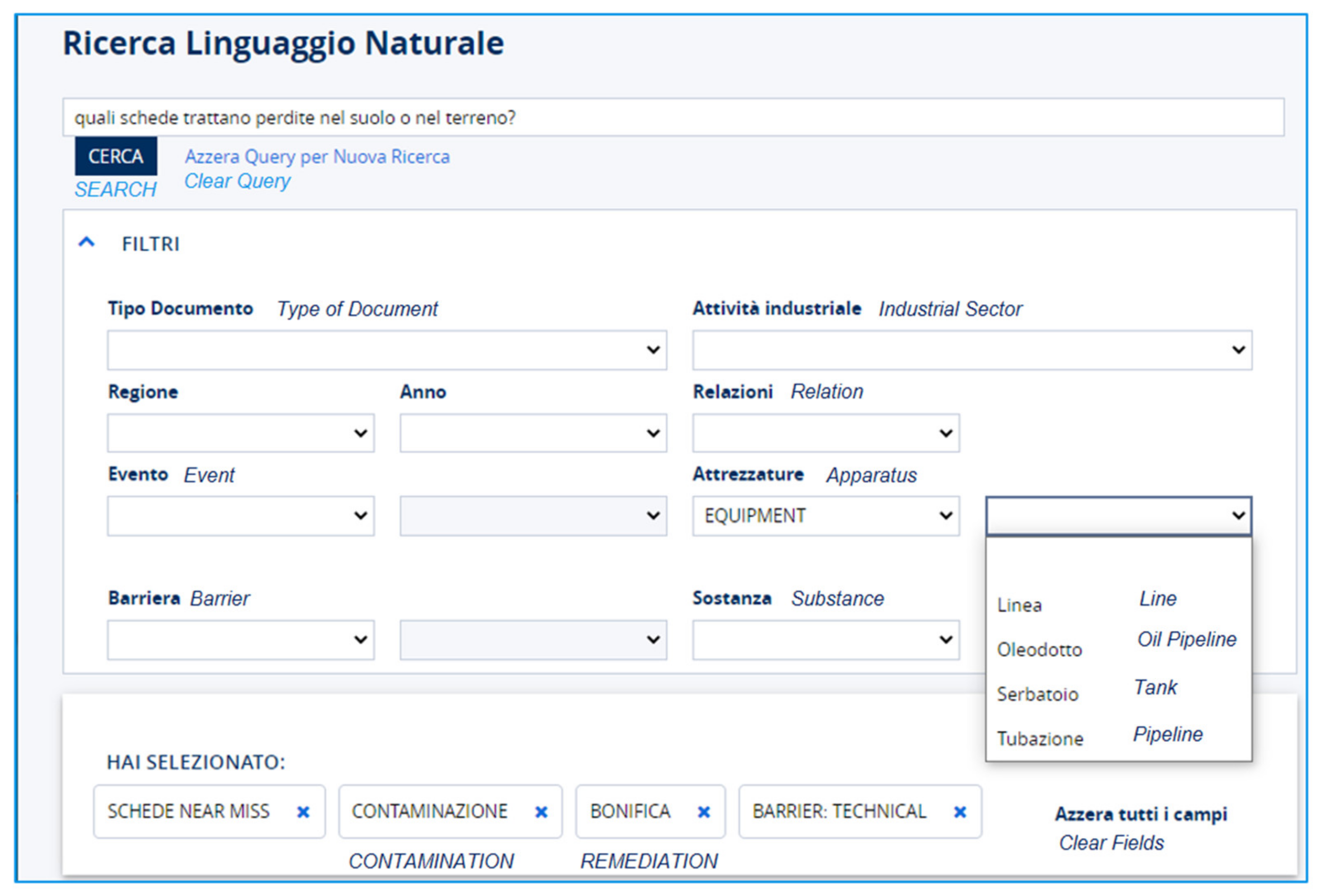This screenshot has width=1318, height=896.
Task: Click into the natural language query field
Action: (673, 118)
